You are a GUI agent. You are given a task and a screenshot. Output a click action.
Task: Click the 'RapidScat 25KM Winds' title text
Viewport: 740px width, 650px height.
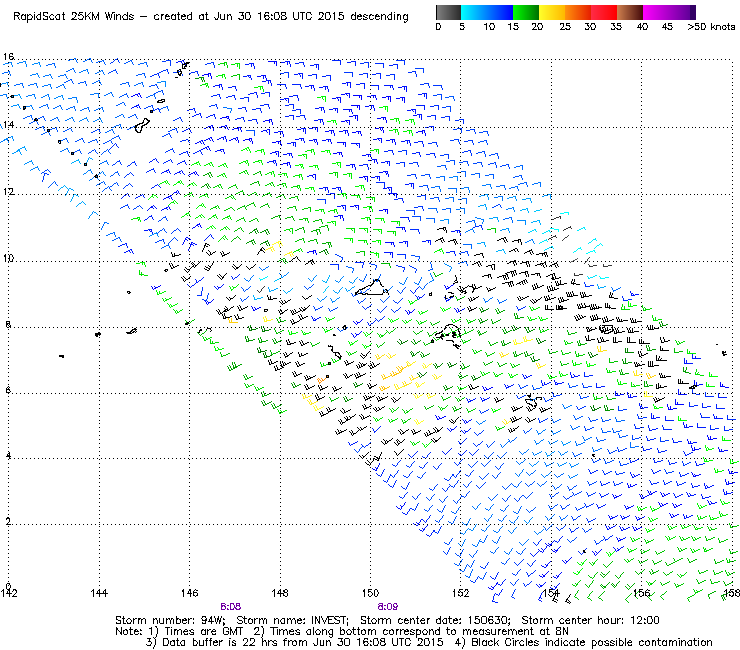tap(74, 17)
